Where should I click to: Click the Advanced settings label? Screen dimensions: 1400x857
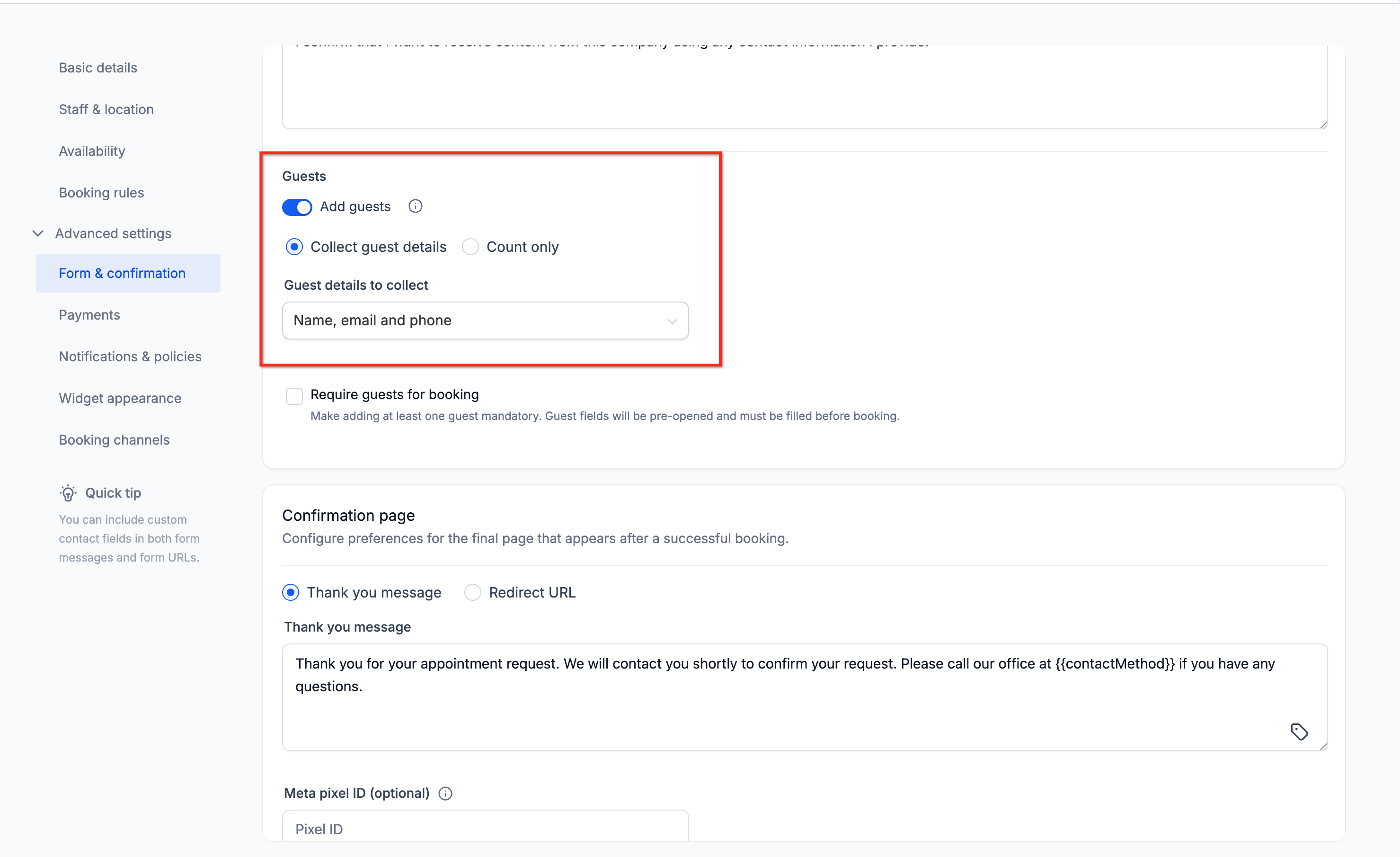pos(113,233)
